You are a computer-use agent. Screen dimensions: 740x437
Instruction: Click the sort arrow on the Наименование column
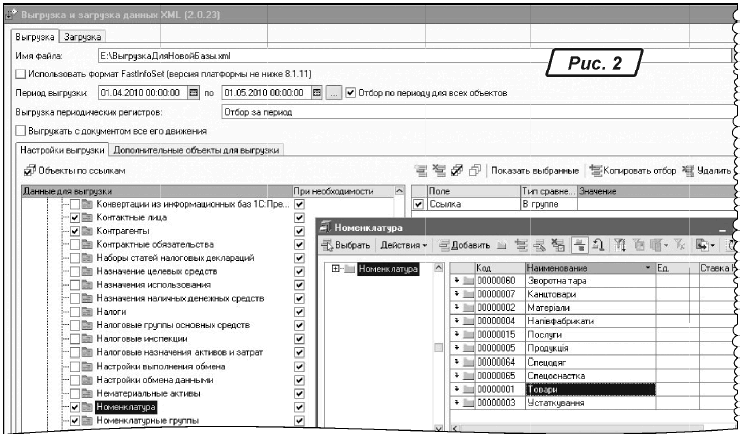[x=646, y=268]
